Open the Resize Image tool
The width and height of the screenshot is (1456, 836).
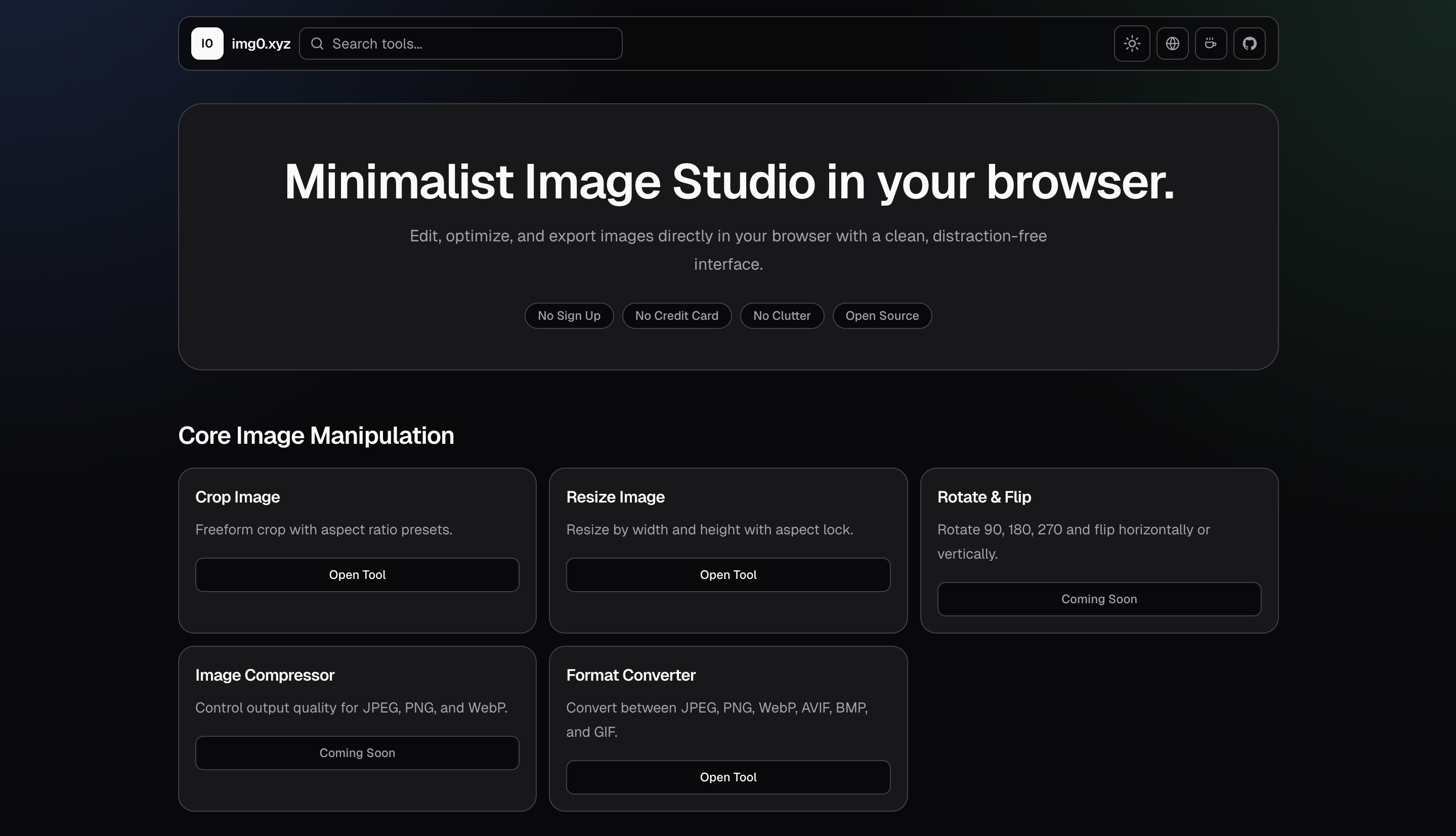pyautogui.click(x=727, y=575)
